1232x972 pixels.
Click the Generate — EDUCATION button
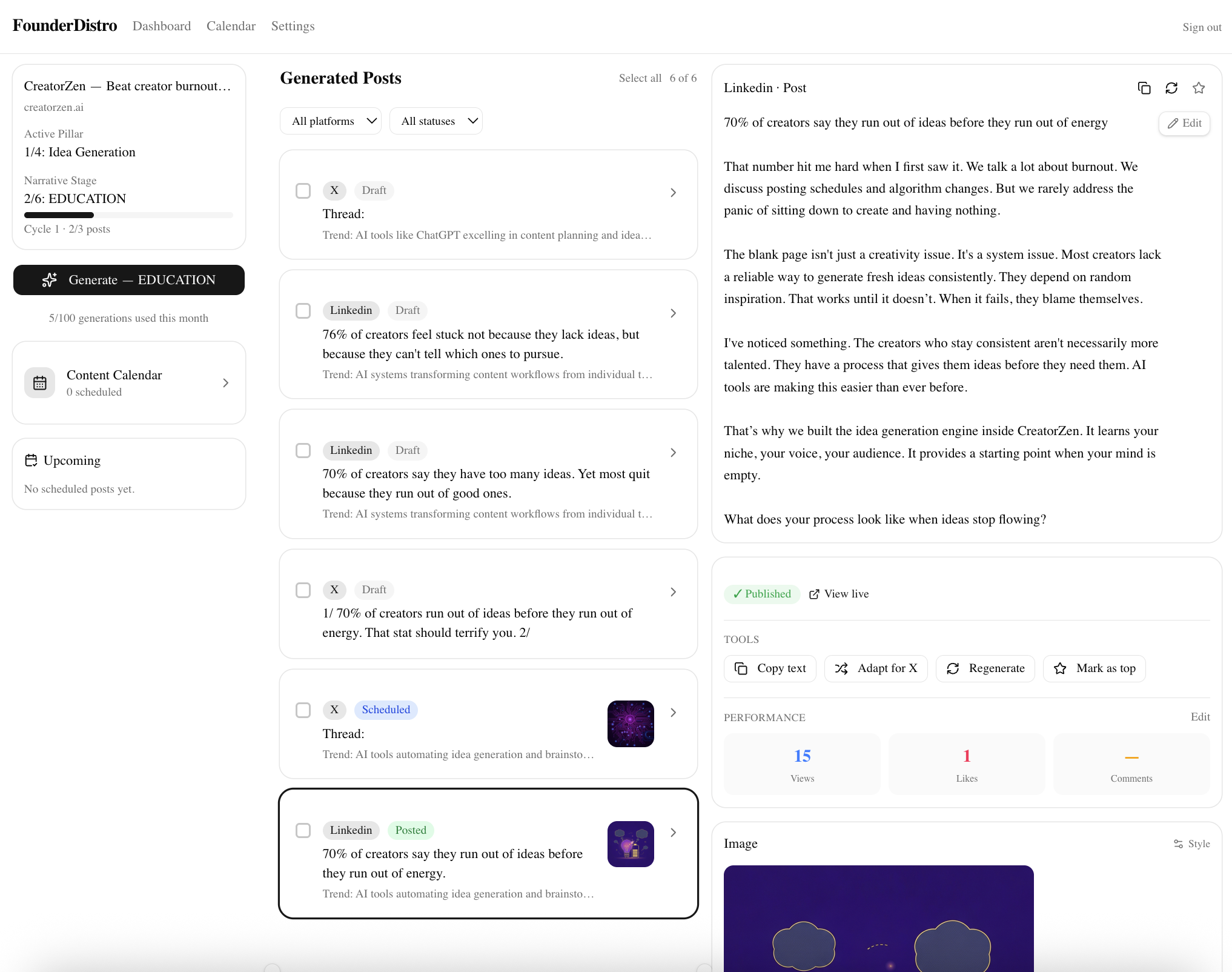[128, 280]
